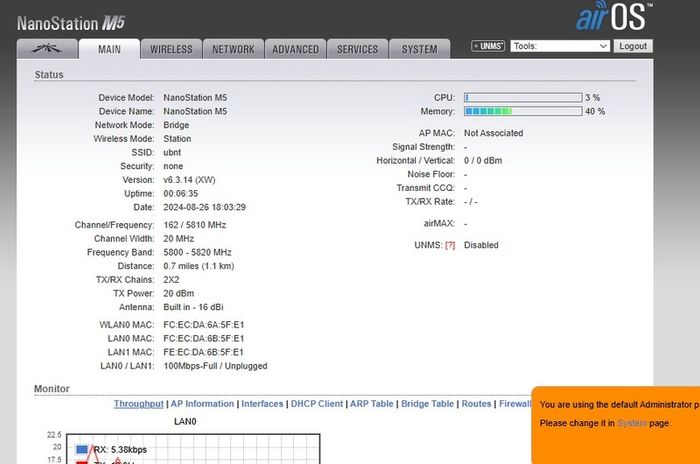The height and width of the screenshot is (464, 700).
Task: Click the Not Associated AP MAC value
Action: point(493,133)
